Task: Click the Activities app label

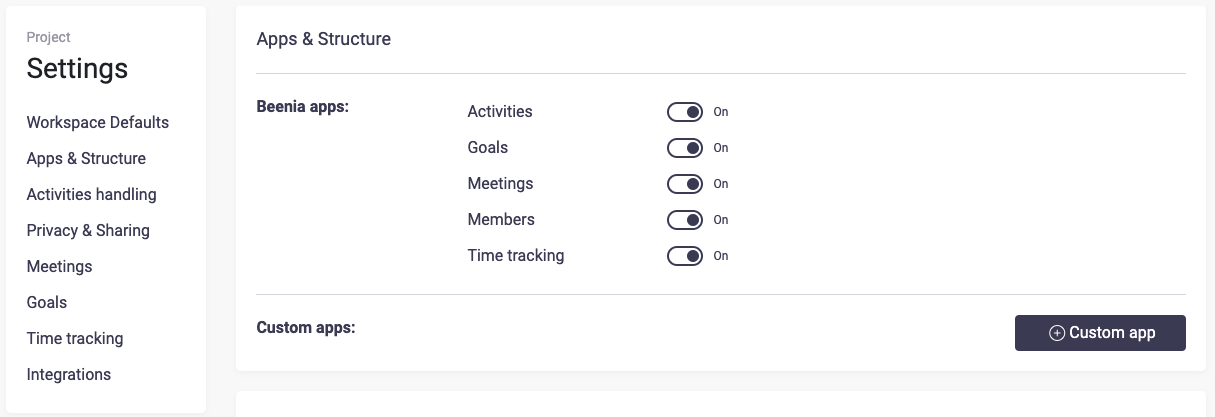Action: pos(500,112)
